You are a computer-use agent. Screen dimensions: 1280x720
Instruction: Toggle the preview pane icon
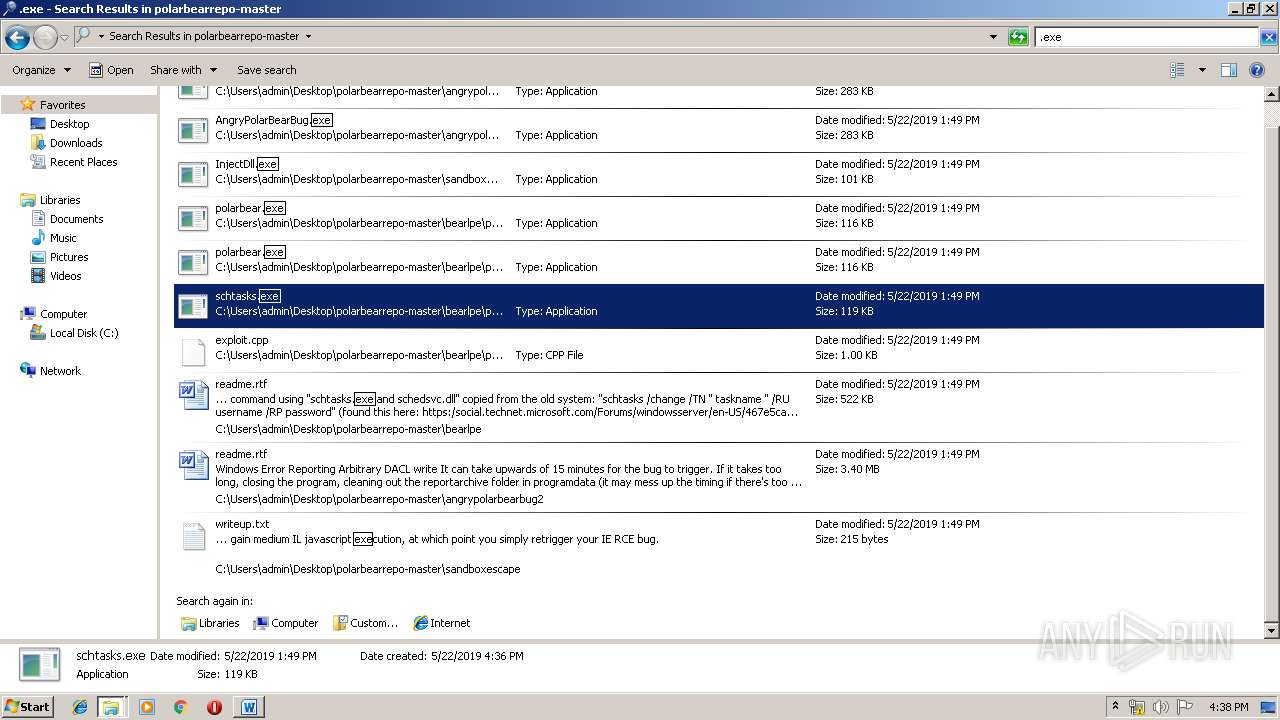point(1229,70)
